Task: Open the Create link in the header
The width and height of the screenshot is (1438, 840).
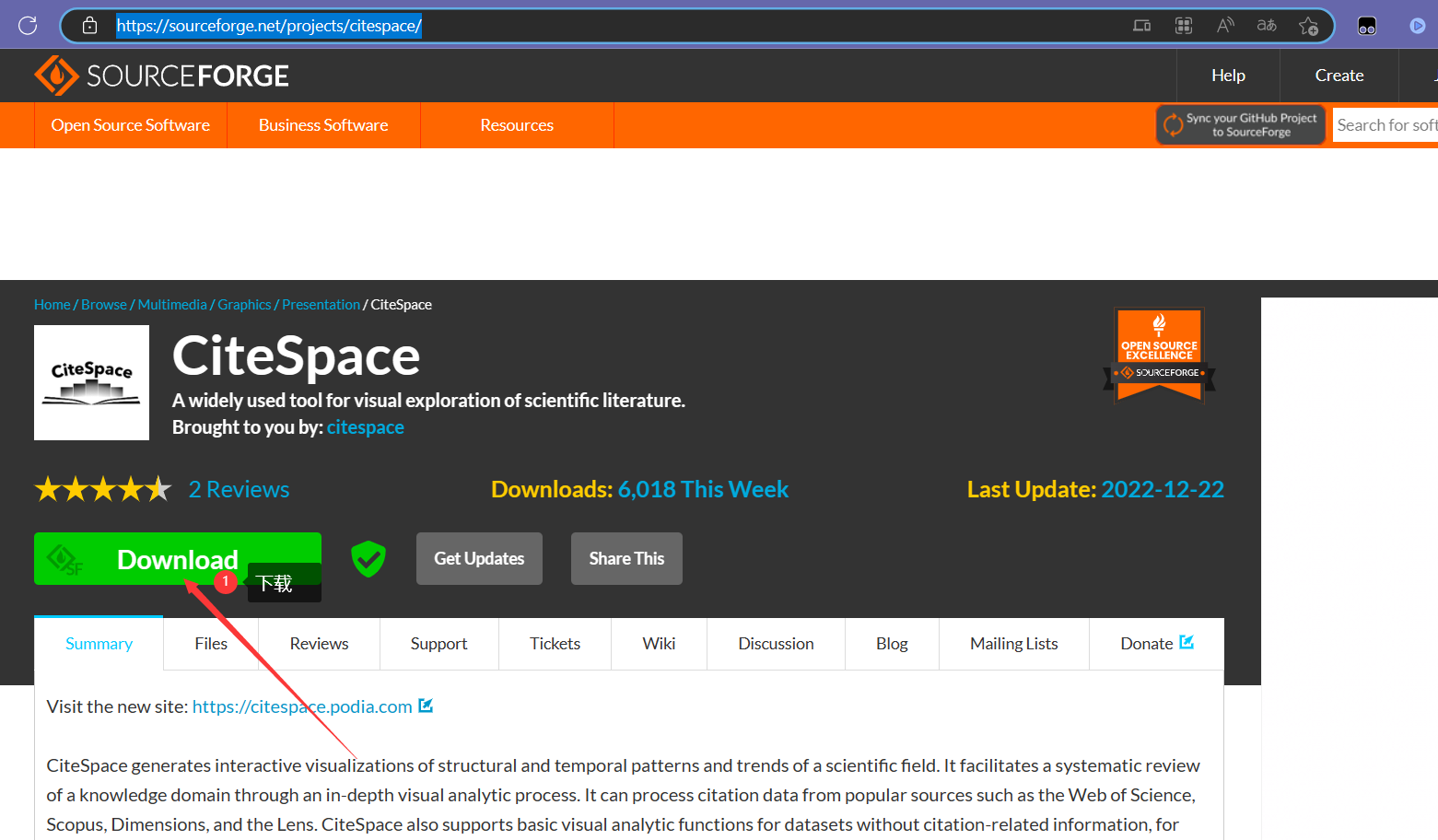Action: (x=1339, y=76)
